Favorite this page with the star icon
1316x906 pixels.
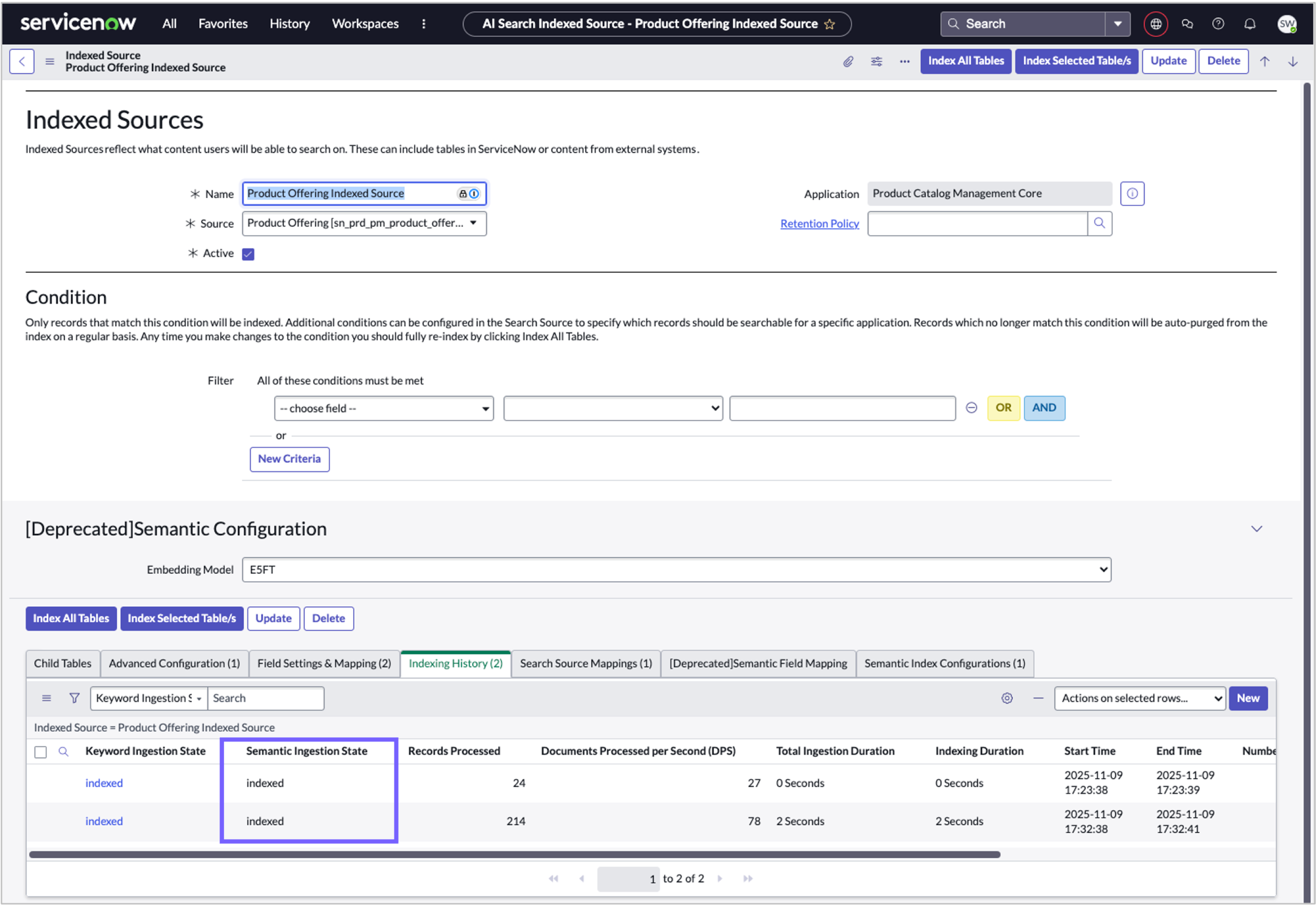pyautogui.click(x=829, y=24)
